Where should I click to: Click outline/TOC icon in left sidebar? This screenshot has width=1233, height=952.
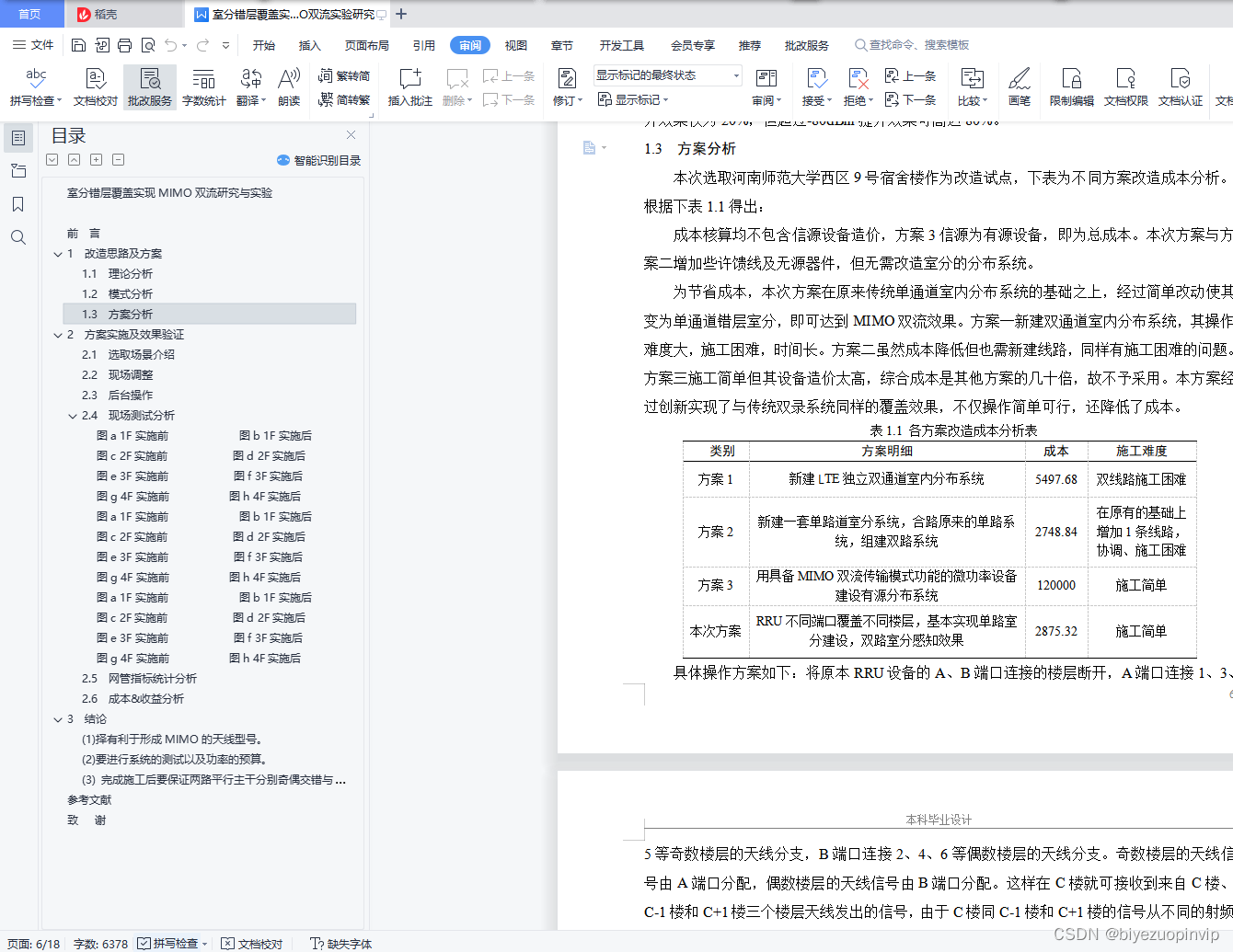click(18, 138)
